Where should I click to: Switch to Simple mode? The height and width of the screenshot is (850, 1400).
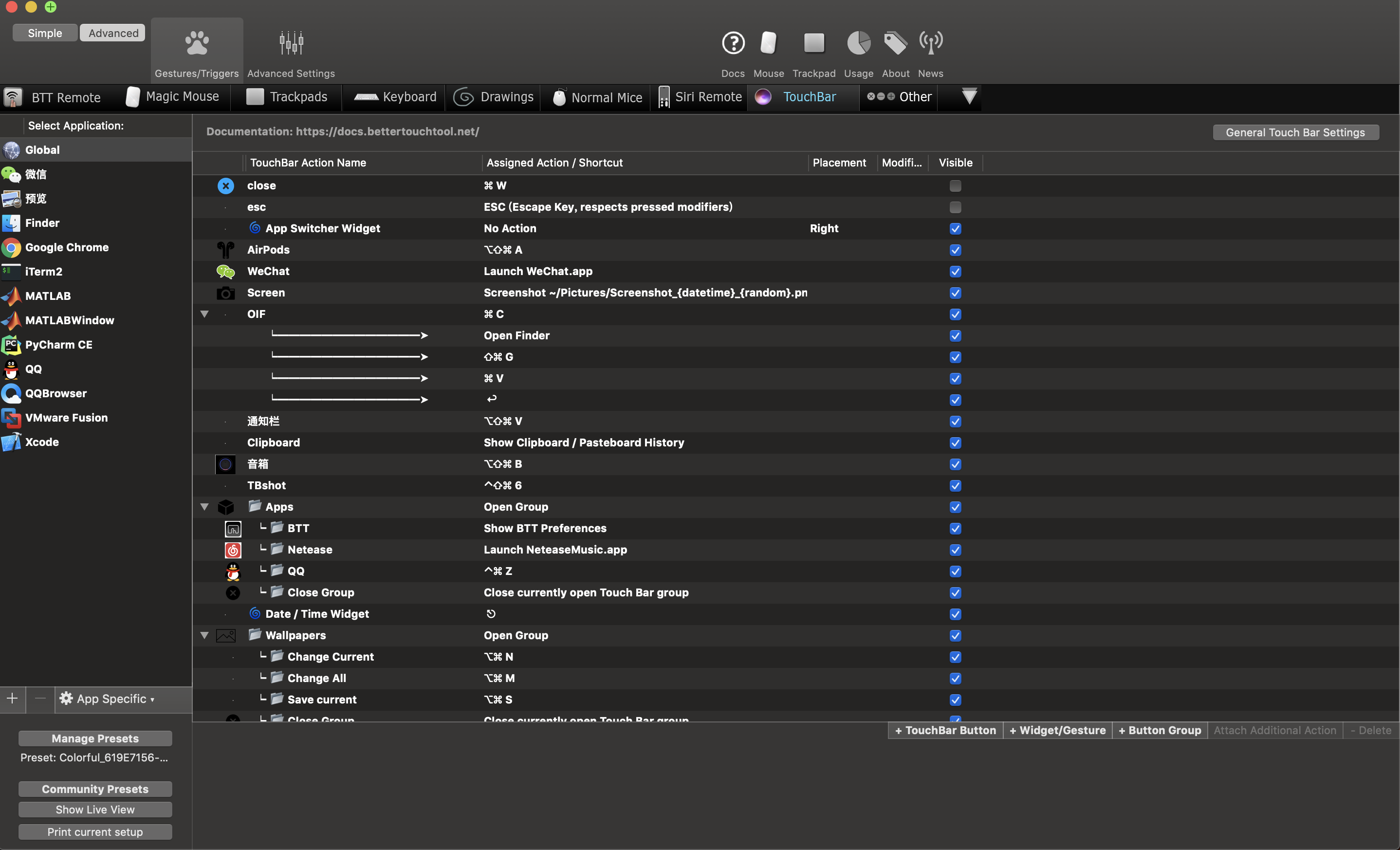[45, 33]
